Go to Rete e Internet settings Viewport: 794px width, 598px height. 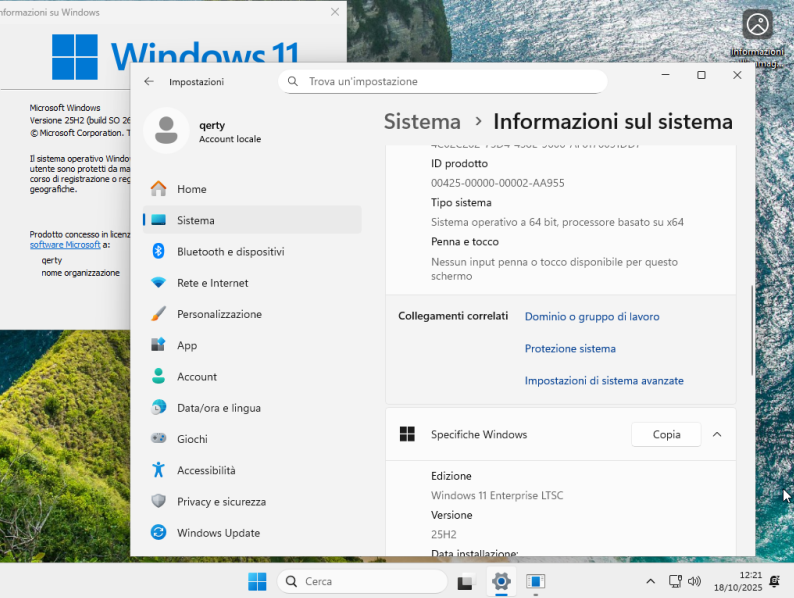(x=252, y=283)
